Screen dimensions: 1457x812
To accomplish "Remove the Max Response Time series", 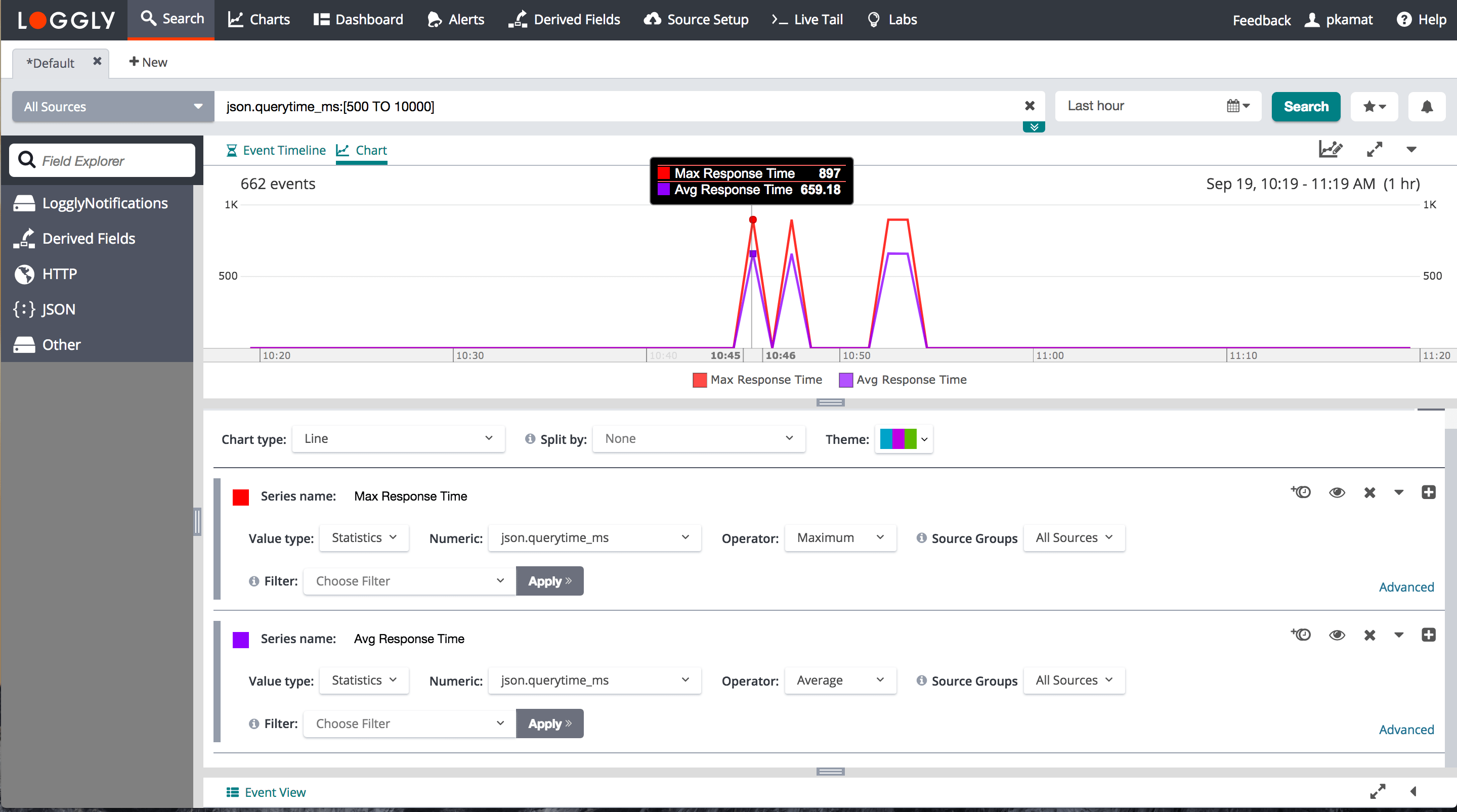I will 1369,492.
